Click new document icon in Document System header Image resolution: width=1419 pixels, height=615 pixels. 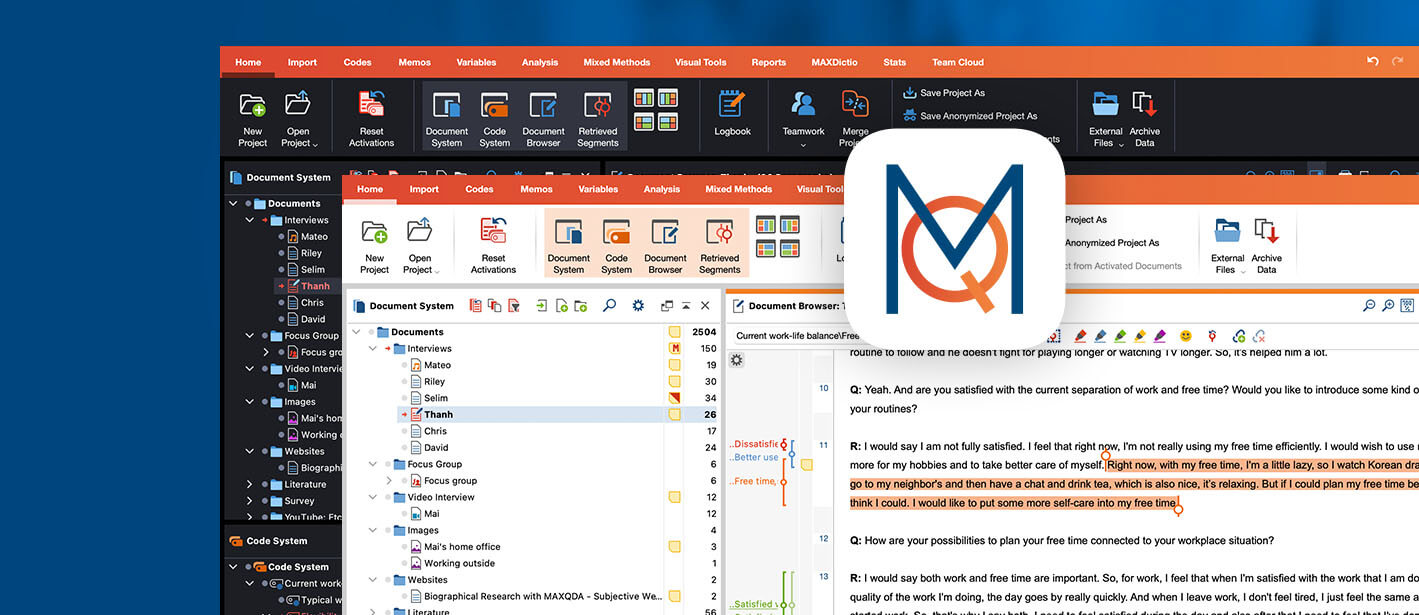click(x=561, y=306)
